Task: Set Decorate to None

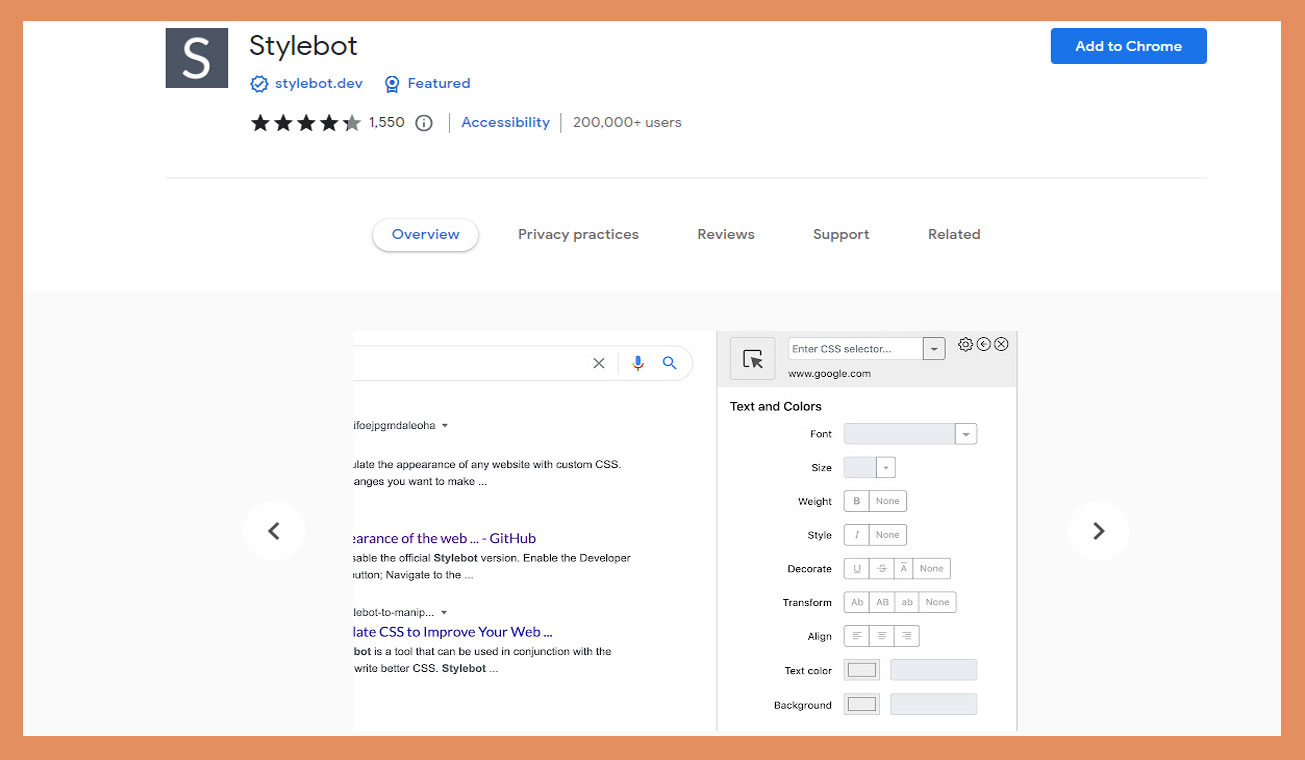Action: (x=930, y=568)
